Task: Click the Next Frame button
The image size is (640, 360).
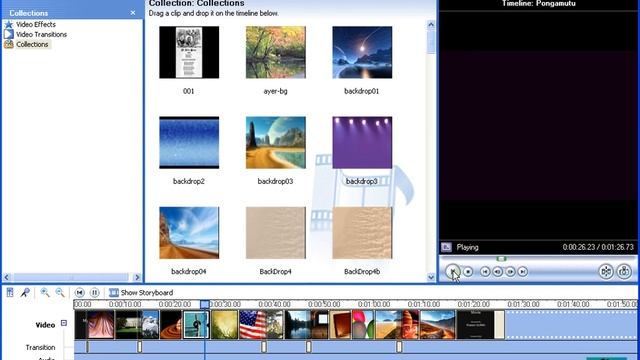Action: (x=510, y=271)
